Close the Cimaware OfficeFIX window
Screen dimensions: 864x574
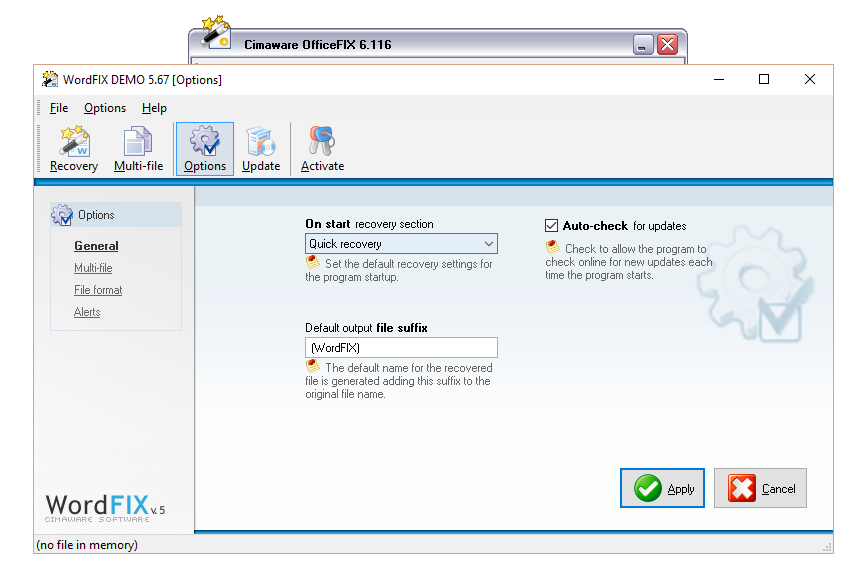[x=667, y=45]
